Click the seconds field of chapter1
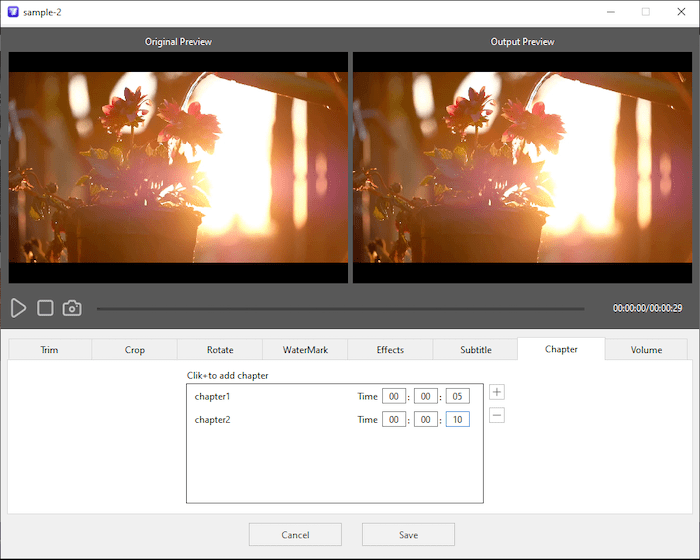The width and height of the screenshot is (700, 560). pos(457,397)
